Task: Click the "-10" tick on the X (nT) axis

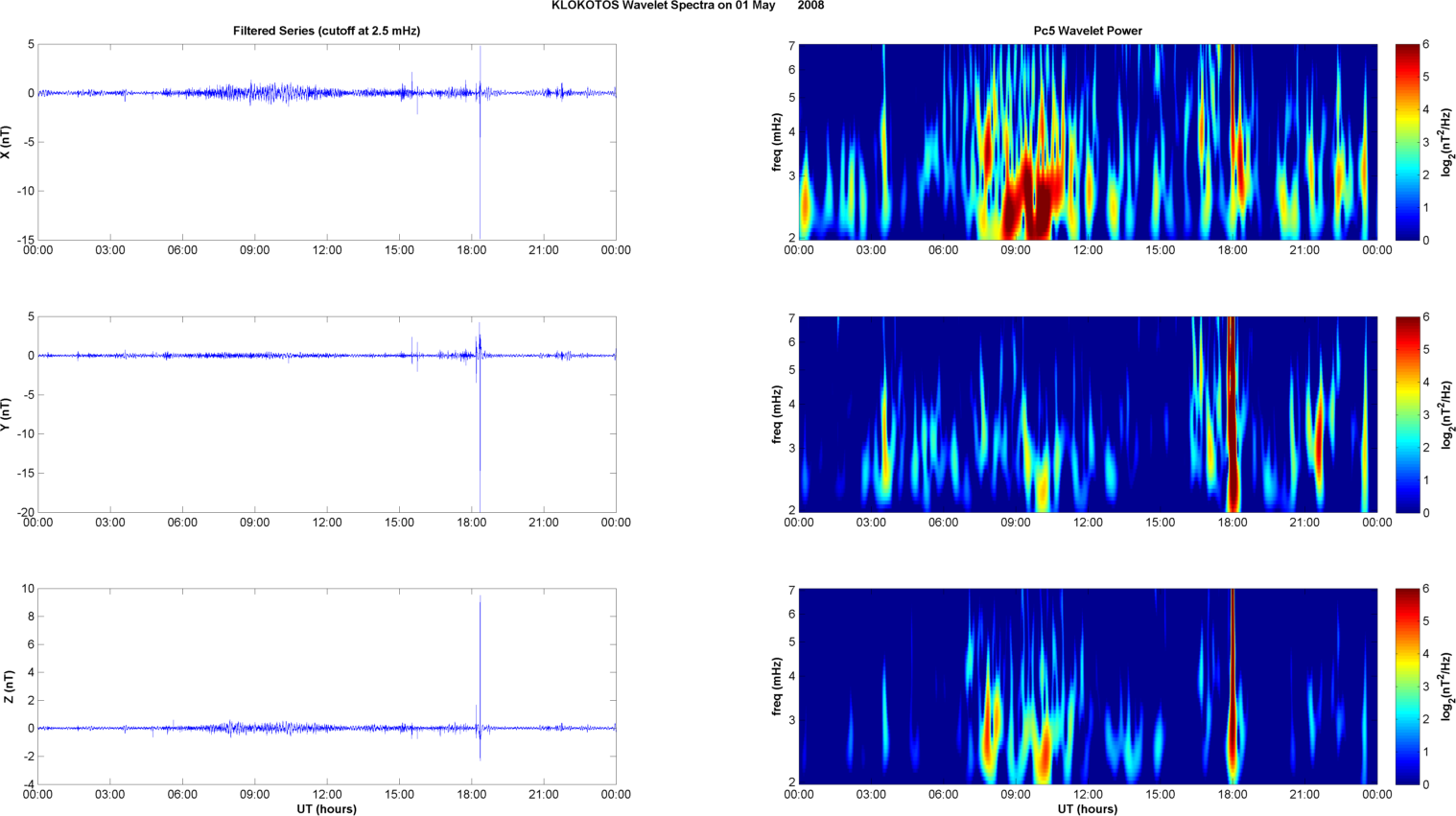Action: coord(25,191)
